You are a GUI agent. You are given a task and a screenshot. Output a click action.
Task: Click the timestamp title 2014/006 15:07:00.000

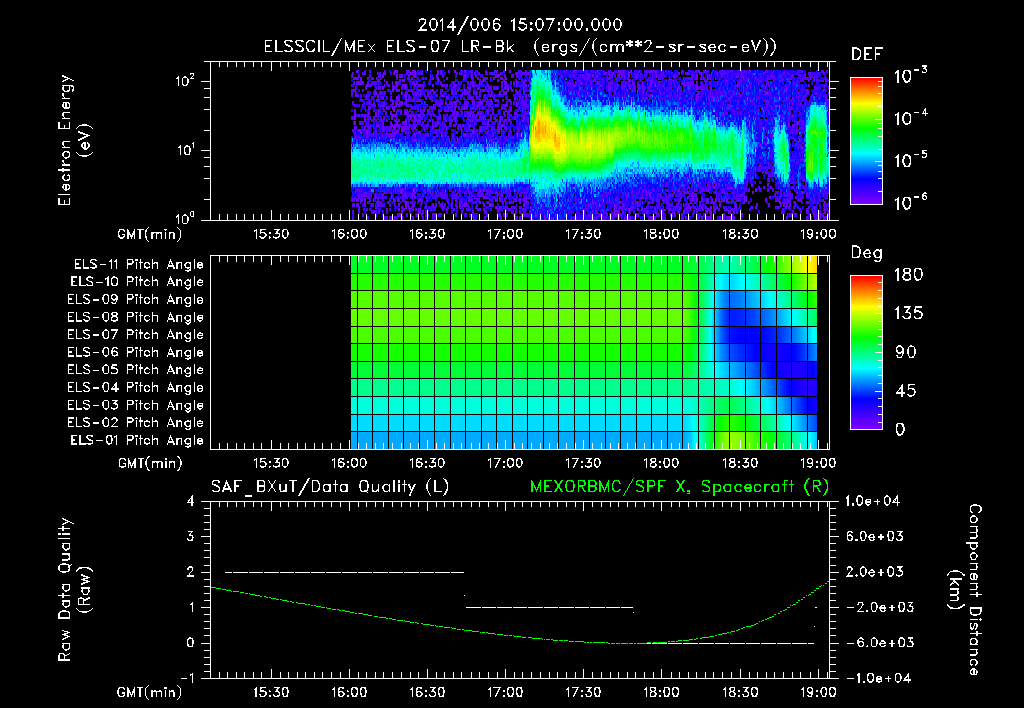tap(520, 25)
